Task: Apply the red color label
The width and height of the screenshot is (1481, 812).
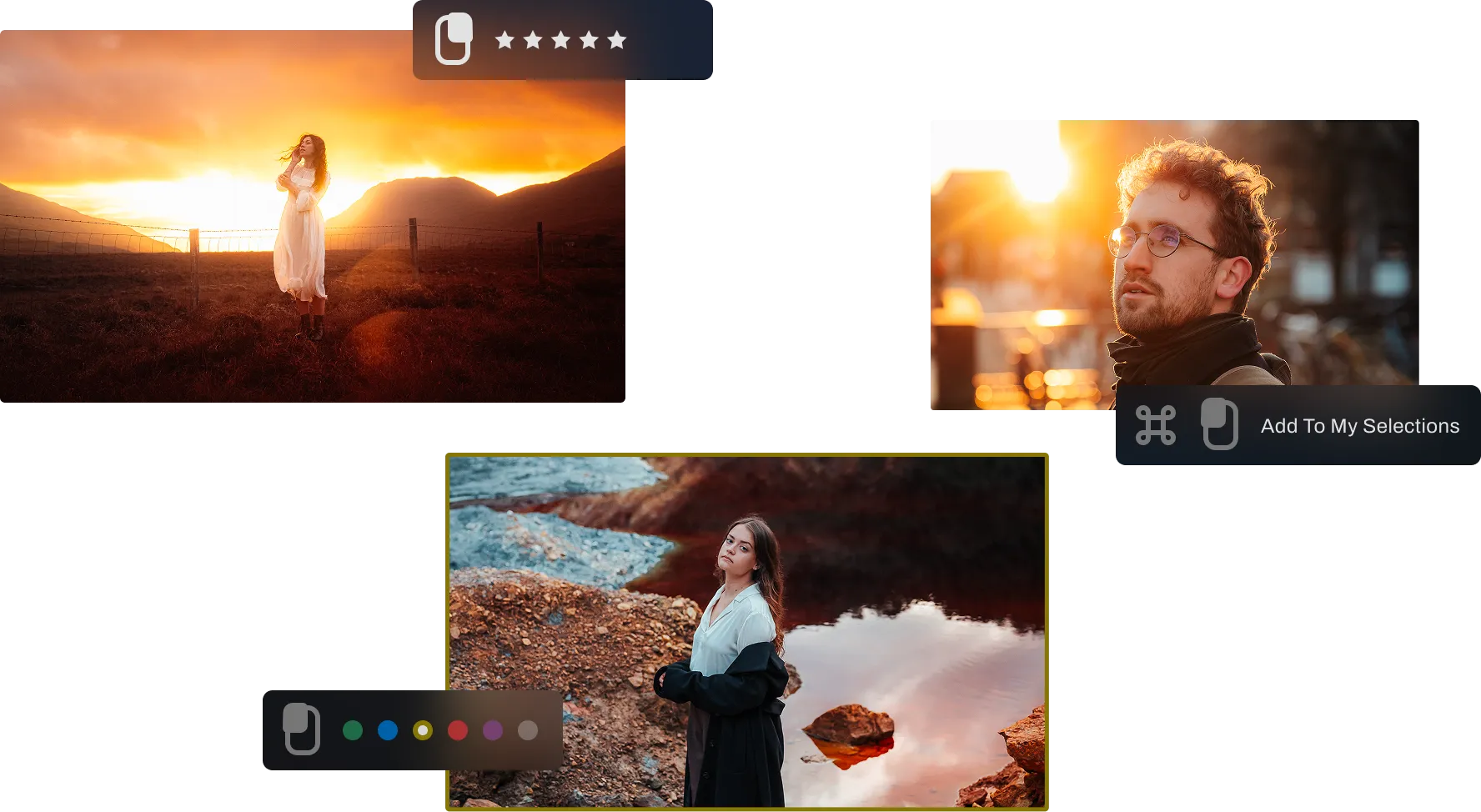Action: point(458,731)
